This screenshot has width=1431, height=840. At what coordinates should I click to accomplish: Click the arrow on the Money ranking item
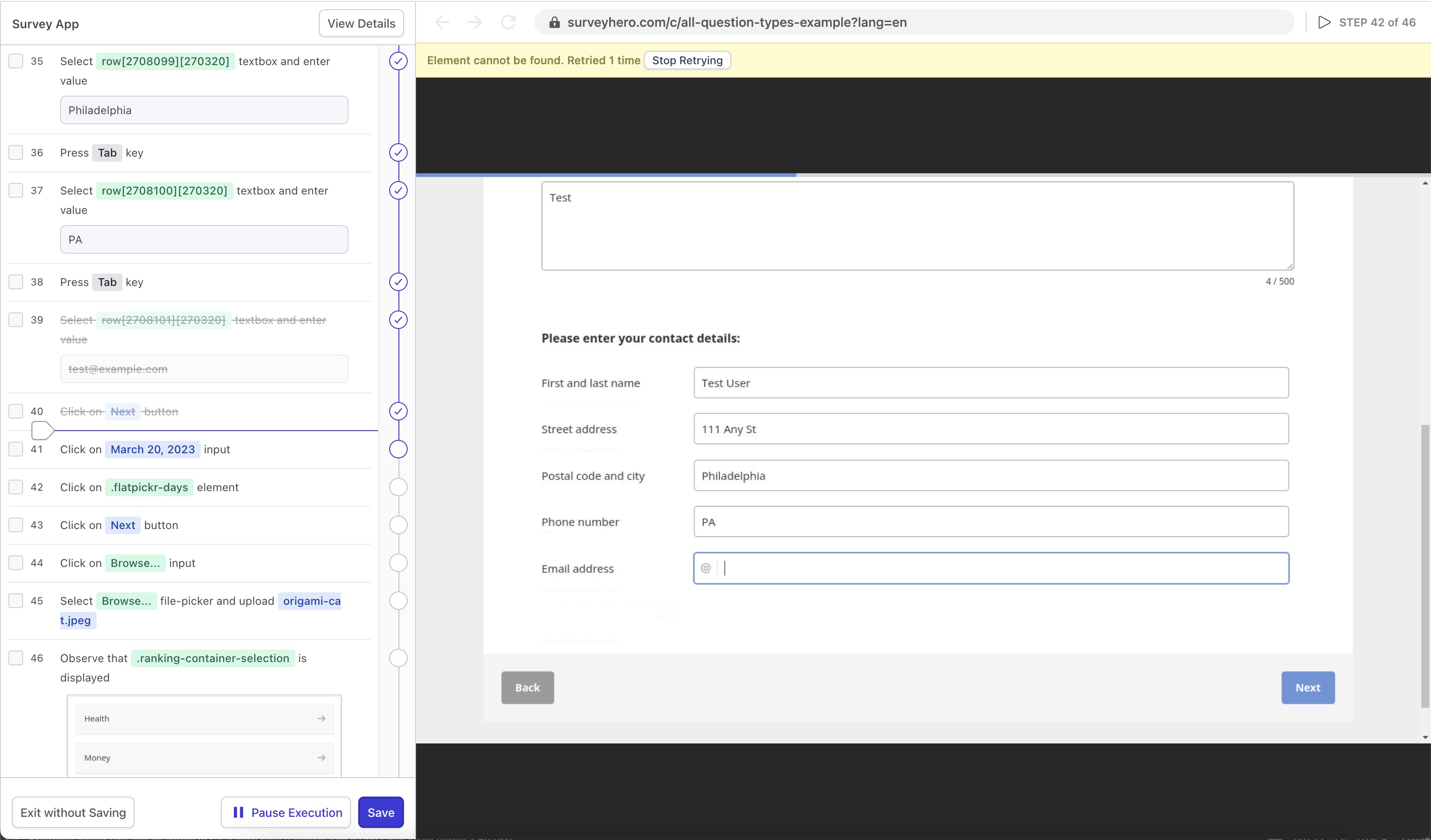point(321,758)
